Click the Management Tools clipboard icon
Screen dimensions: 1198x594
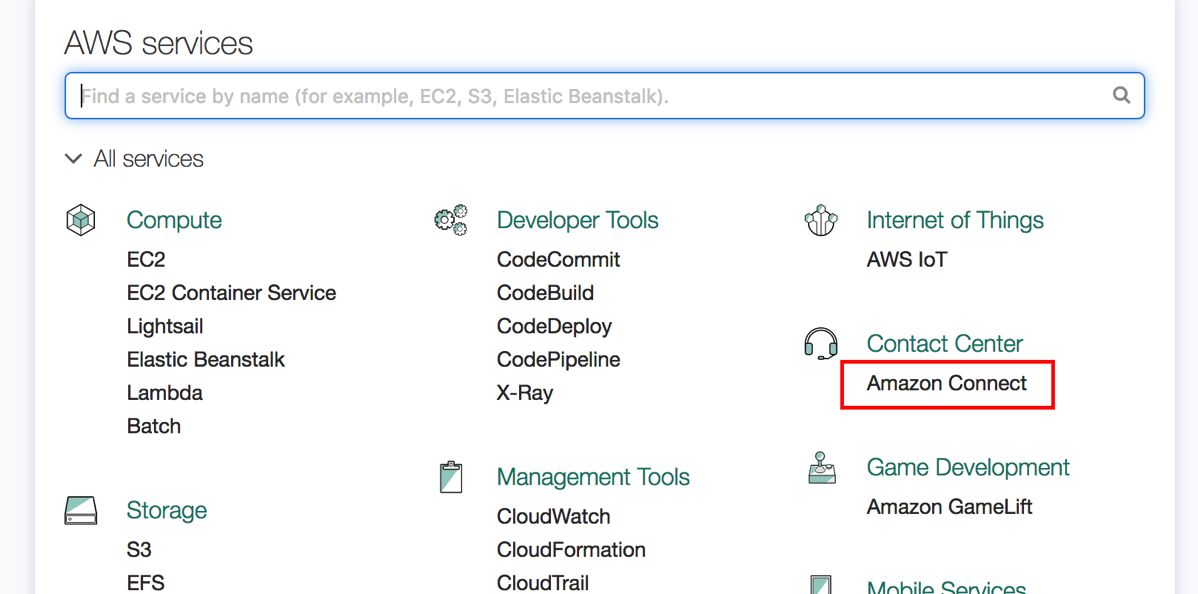[451, 477]
